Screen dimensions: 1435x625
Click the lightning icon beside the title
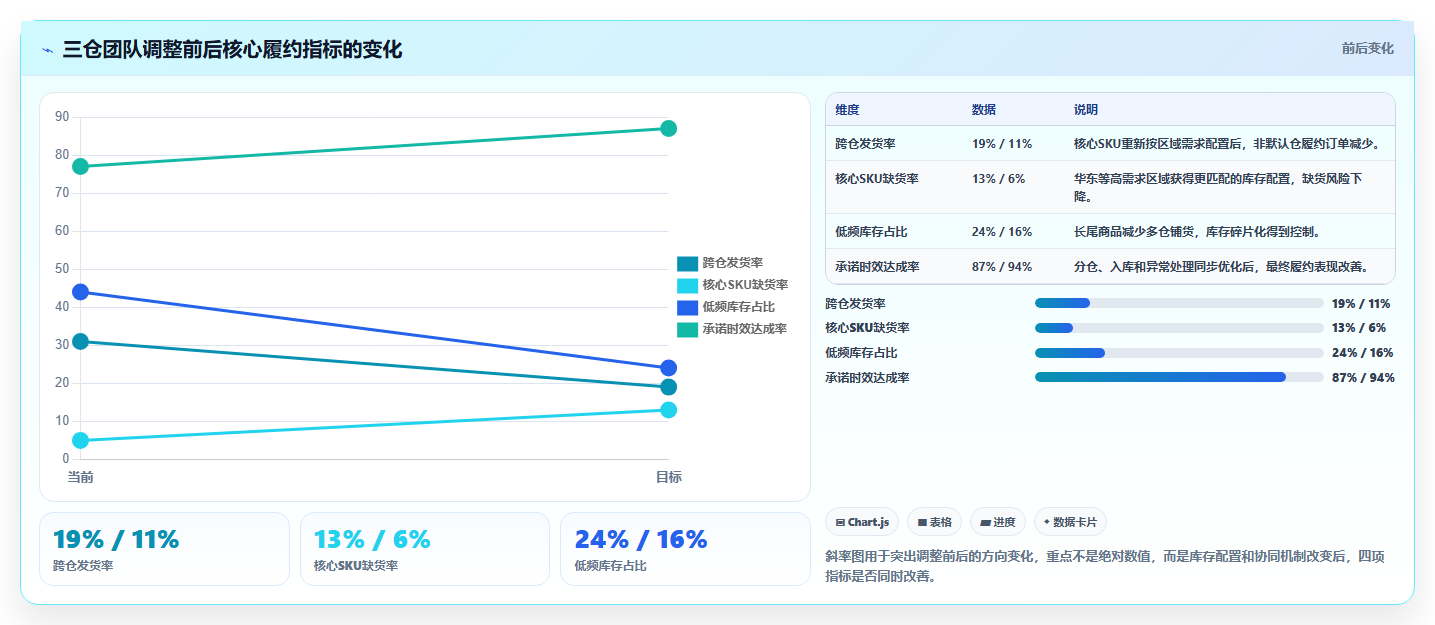pos(48,50)
